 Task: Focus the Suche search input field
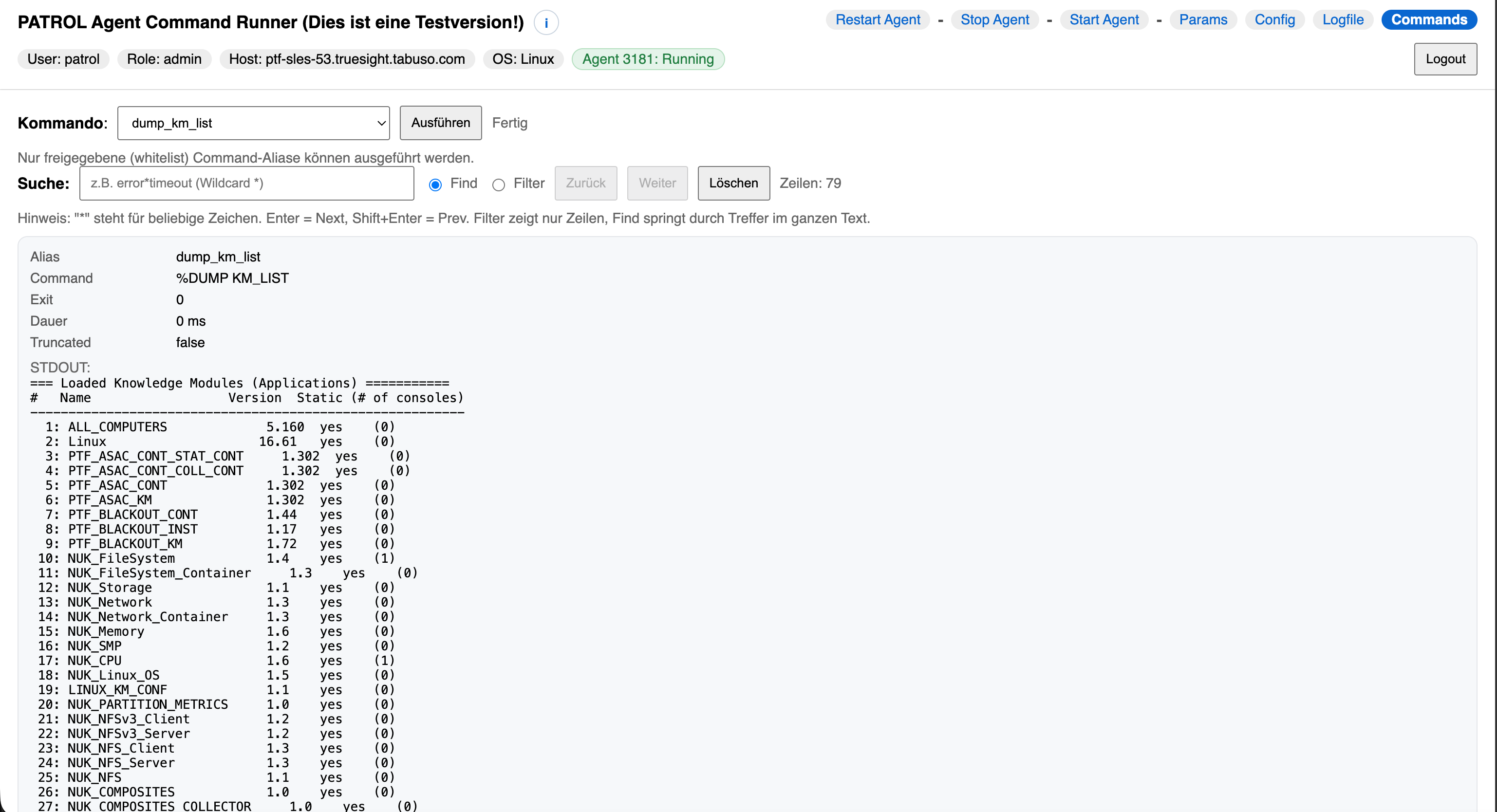(246, 183)
